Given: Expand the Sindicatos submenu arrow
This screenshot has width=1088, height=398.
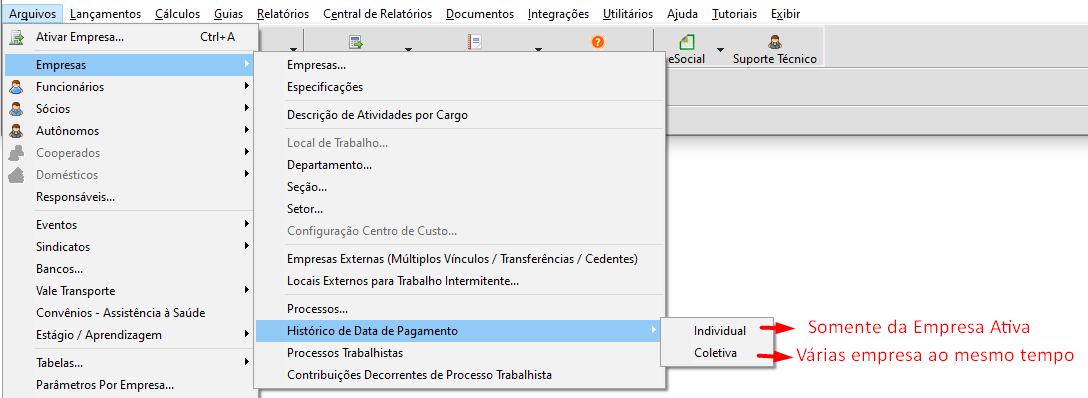Looking at the screenshot, I should coord(246,247).
